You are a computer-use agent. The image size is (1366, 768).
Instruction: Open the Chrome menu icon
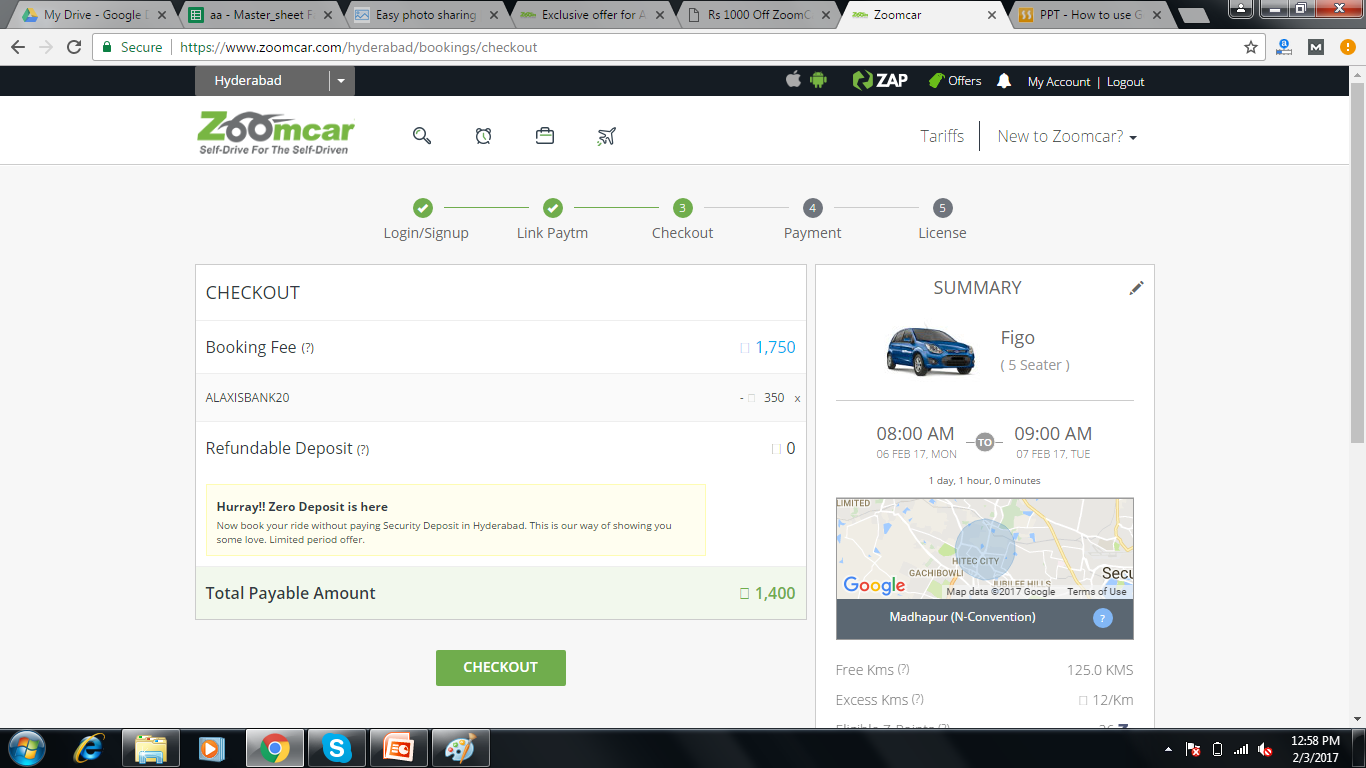(1347, 47)
